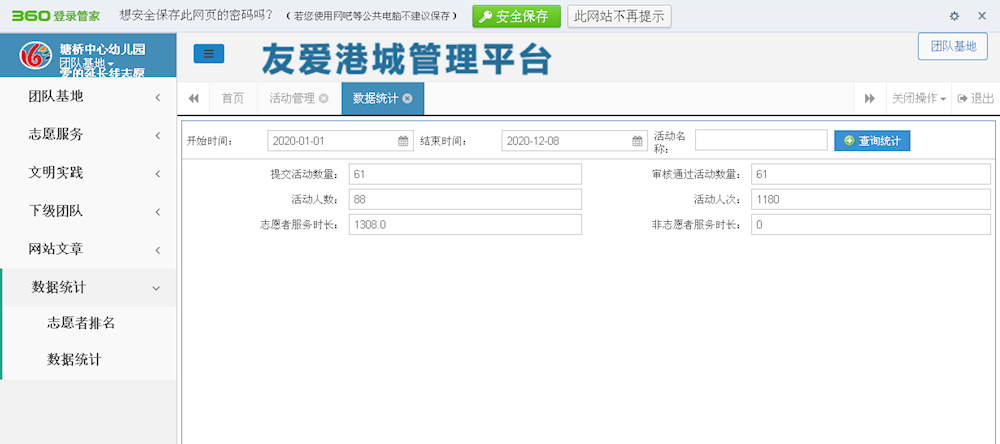Click the kindergarten logo in sidebar header
Viewport: 1000px width, 444px height.
(36, 57)
